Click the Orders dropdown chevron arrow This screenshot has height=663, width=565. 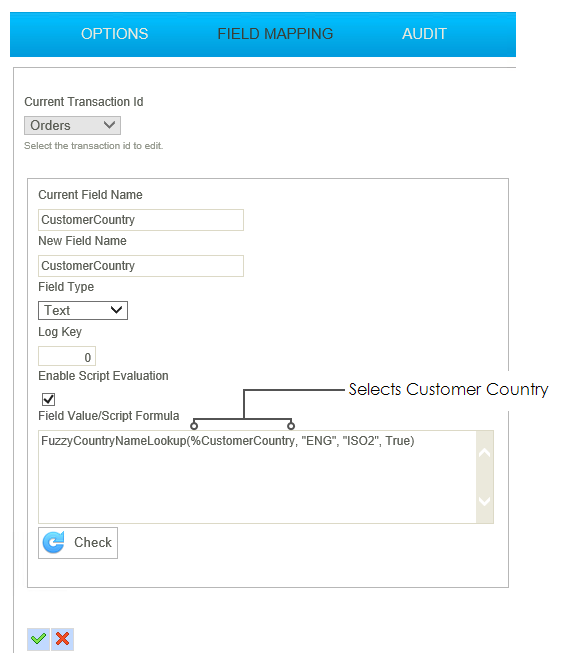(x=110, y=125)
